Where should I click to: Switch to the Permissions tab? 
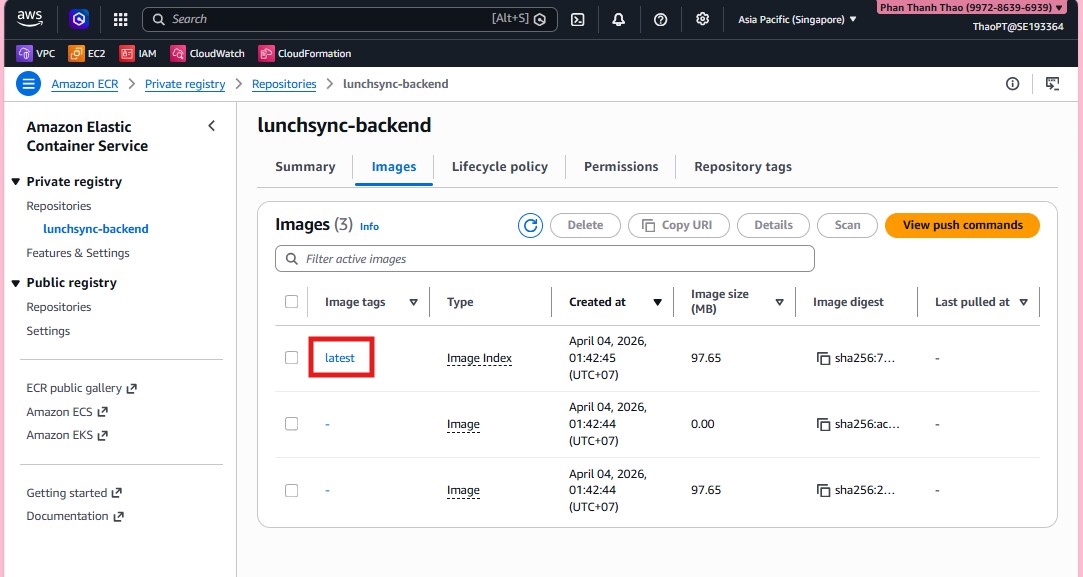coord(621,167)
